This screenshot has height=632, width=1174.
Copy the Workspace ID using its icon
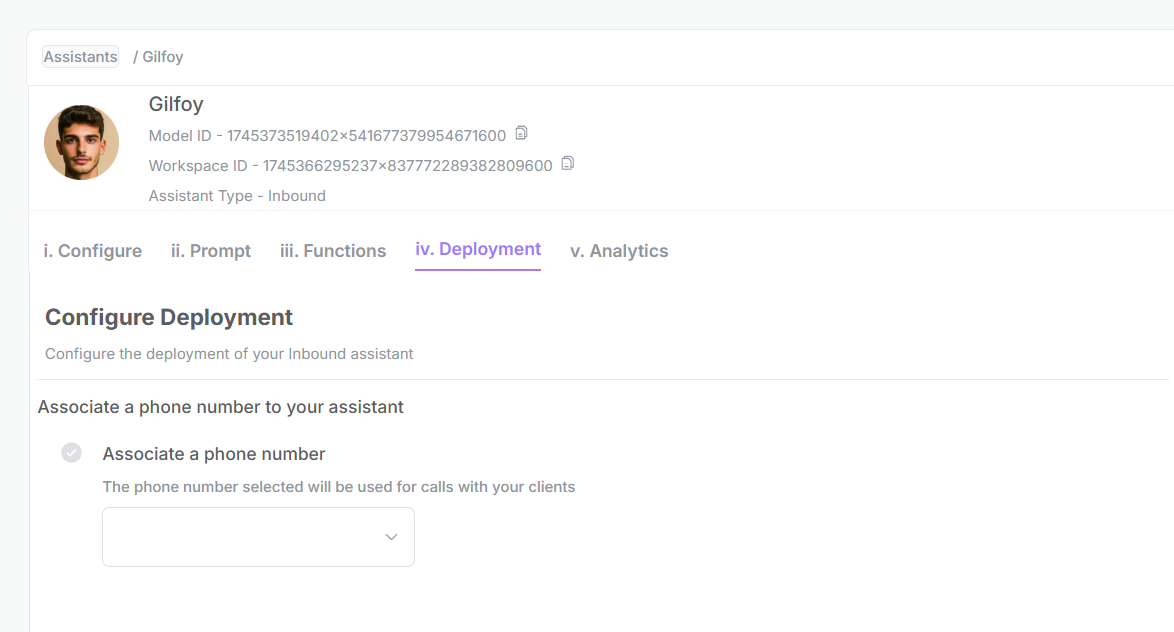pos(568,163)
